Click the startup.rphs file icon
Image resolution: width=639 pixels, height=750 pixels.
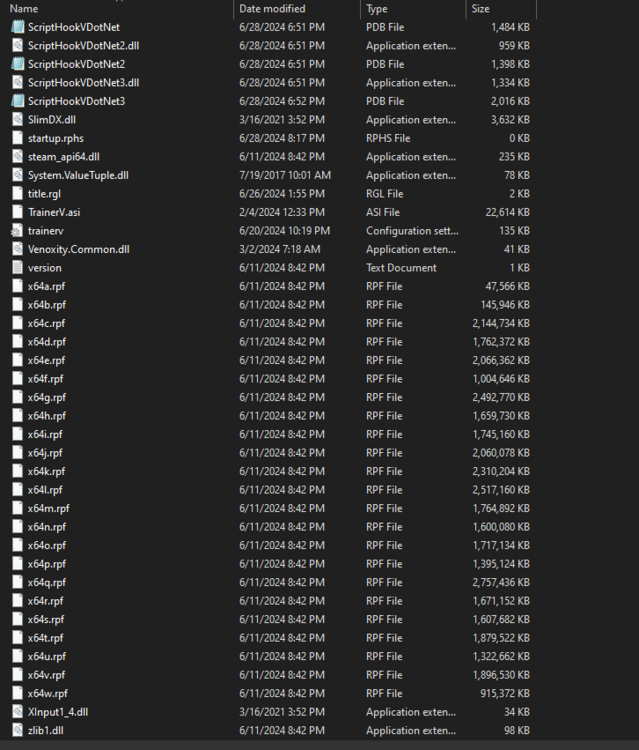point(18,138)
